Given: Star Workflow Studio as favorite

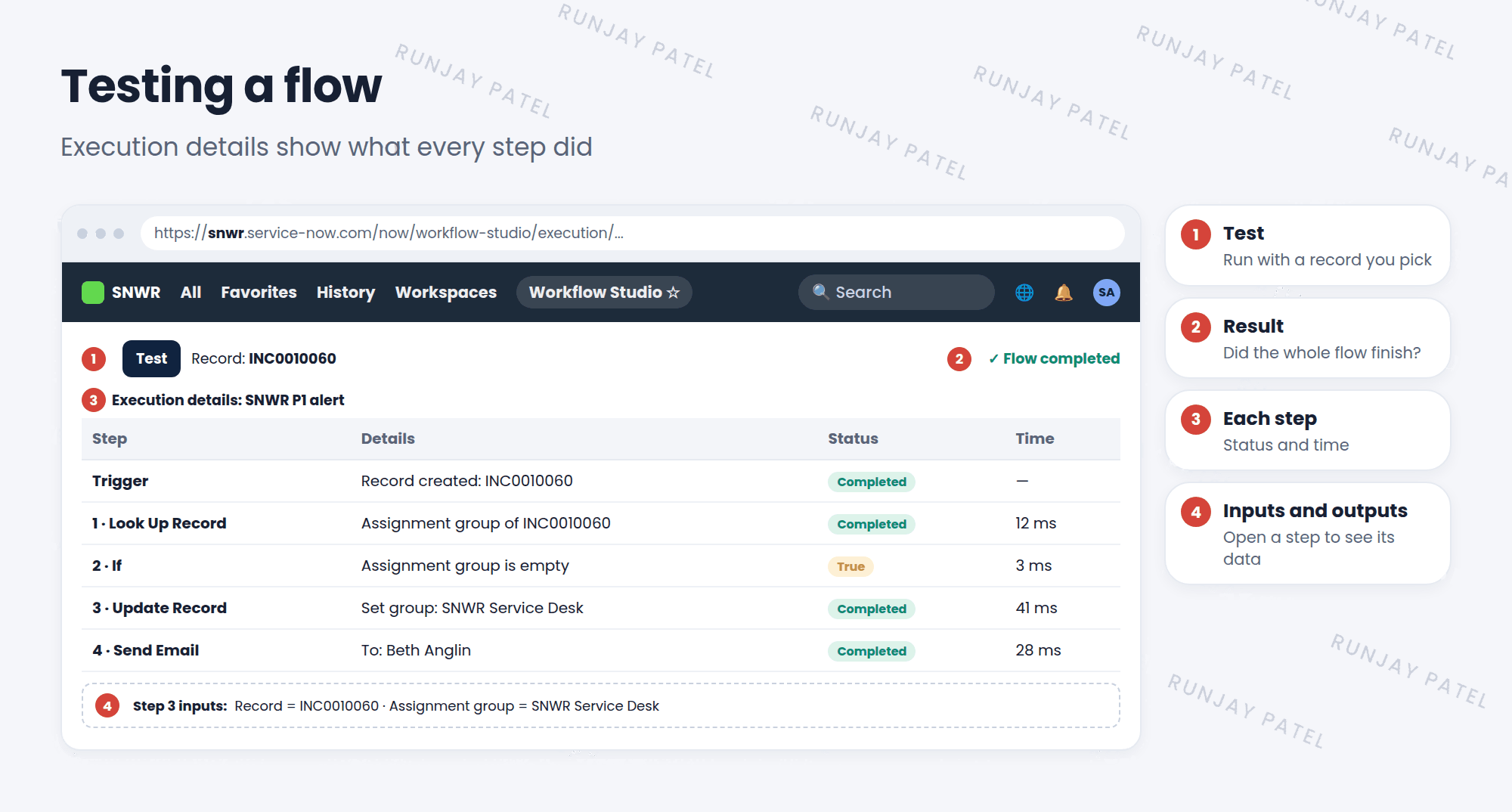Looking at the screenshot, I should point(673,293).
